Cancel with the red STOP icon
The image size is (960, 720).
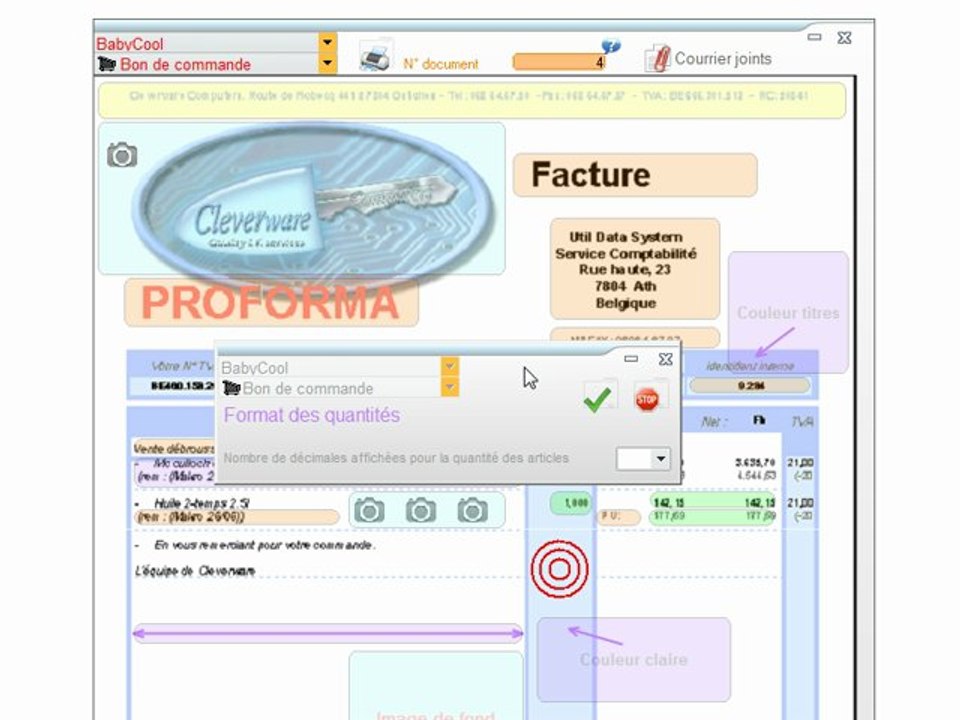(x=647, y=400)
